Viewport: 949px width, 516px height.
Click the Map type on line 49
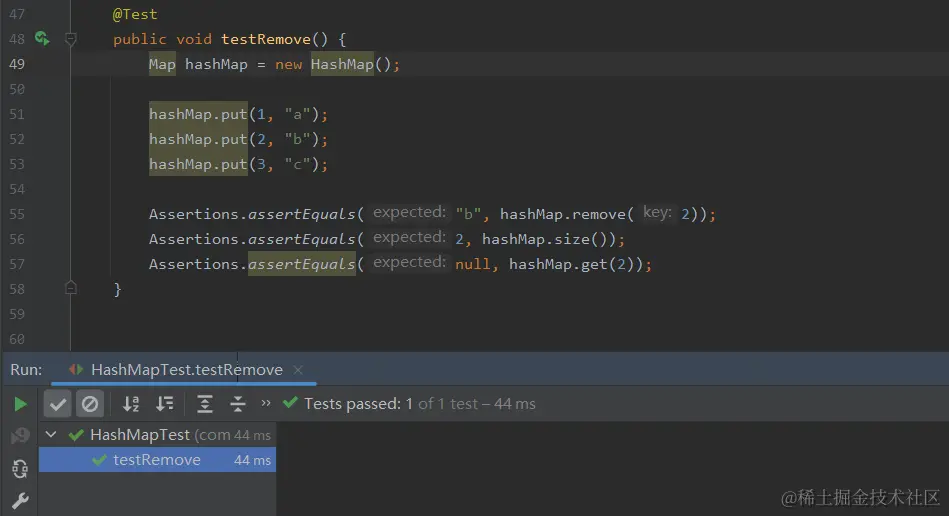click(162, 64)
